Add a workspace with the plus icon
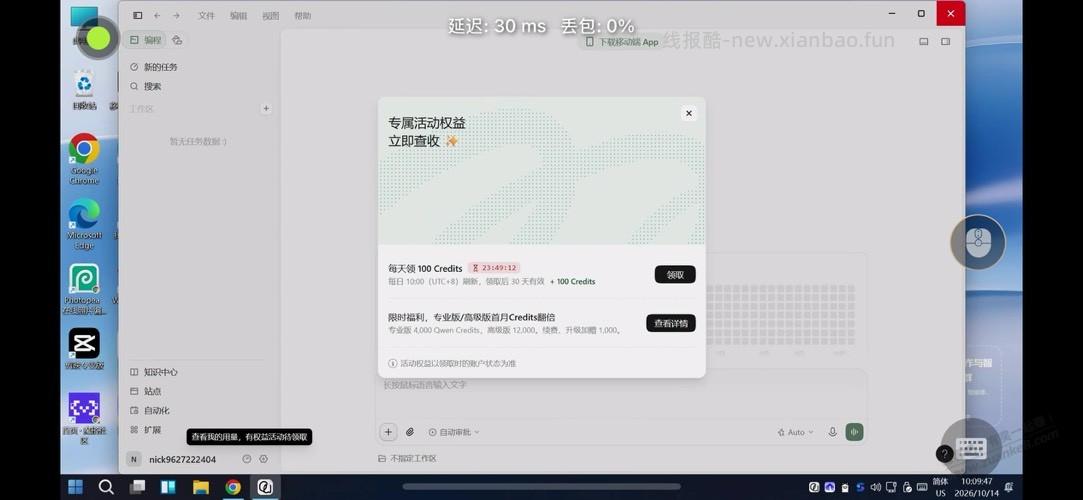This screenshot has width=1083, height=500. pyautogui.click(x=266, y=108)
